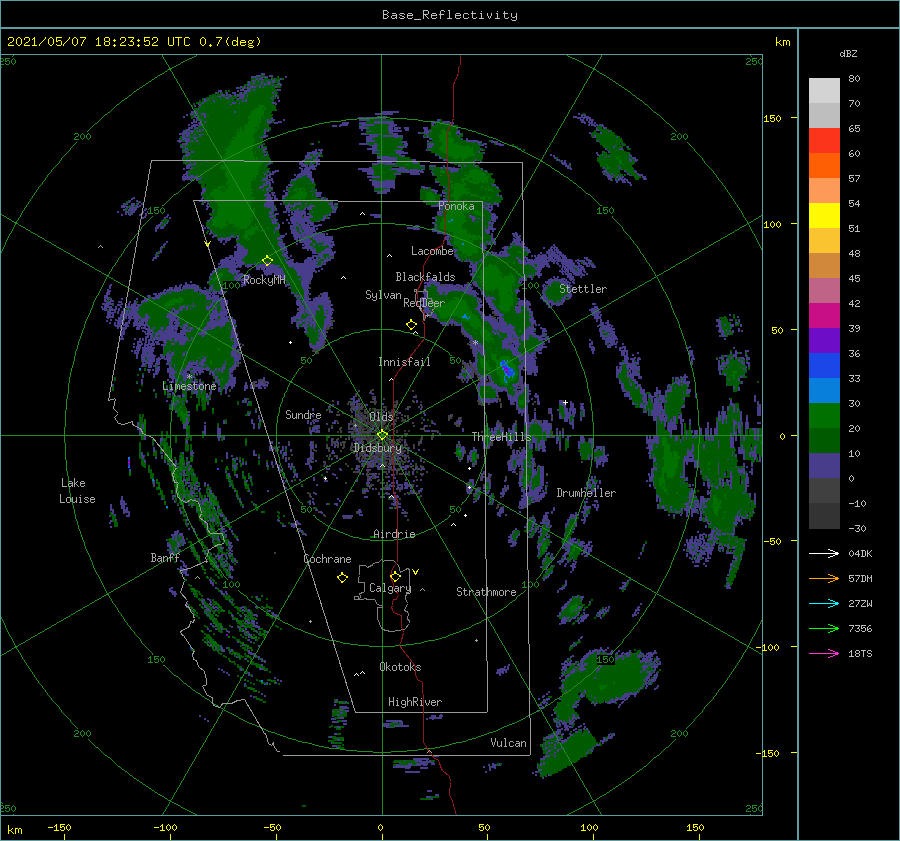Pick the orange 57-60 dBZ color swatch
This screenshot has height=841, width=900.
tap(824, 166)
